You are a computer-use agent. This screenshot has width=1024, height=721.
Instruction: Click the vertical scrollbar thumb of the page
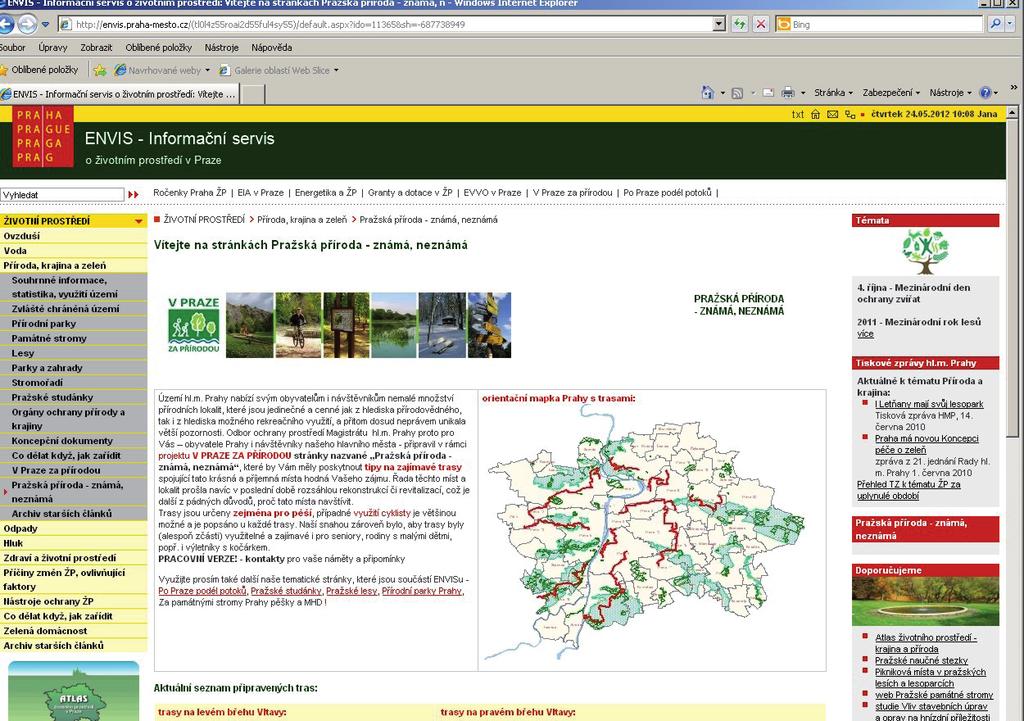tap(1012, 278)
